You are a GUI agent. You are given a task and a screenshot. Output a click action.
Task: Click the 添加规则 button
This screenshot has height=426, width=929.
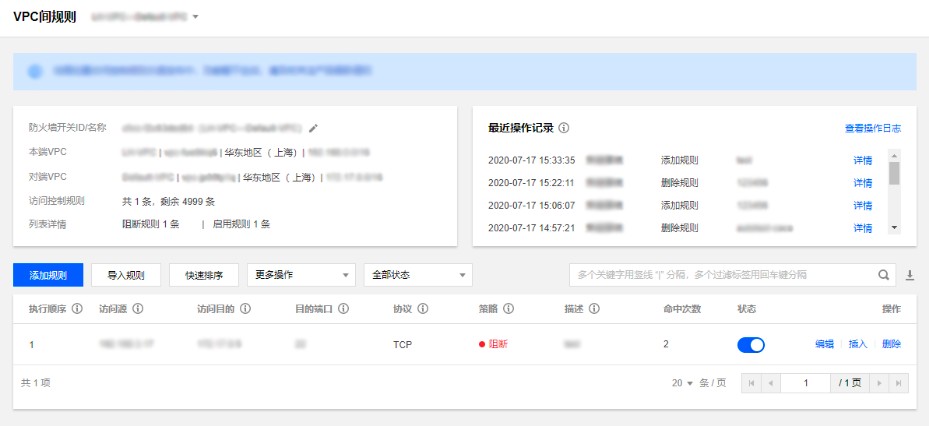click(48, 275)
